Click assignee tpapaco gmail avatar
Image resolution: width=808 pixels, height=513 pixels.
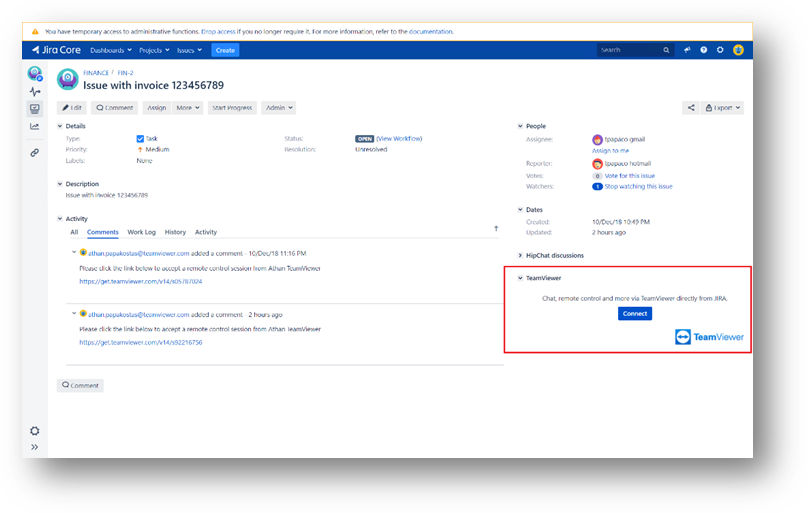[597, 139]
